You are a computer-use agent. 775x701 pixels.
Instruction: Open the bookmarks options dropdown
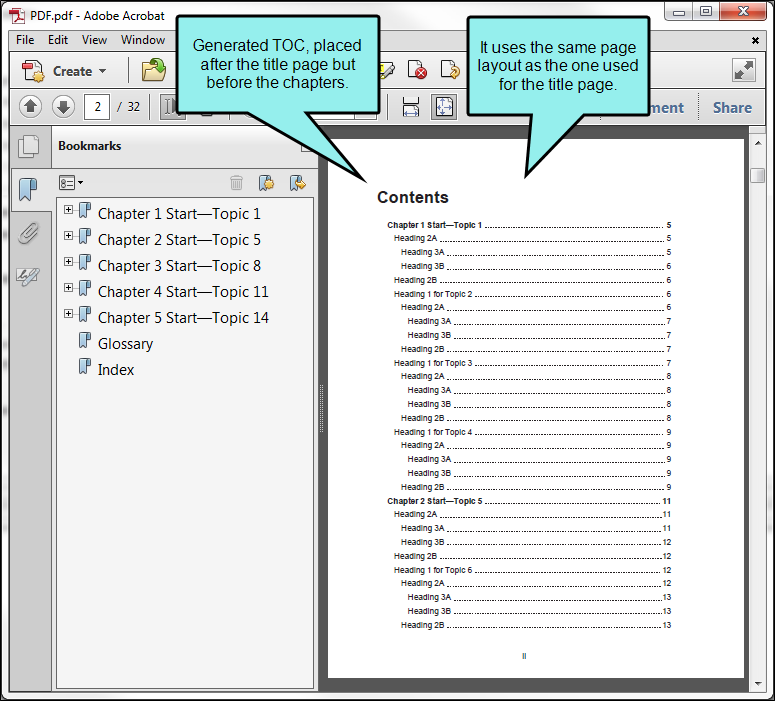71,183
